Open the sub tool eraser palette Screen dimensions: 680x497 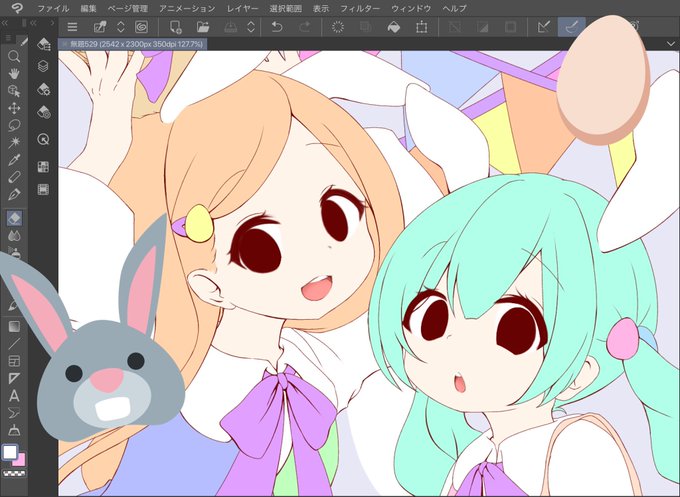click(43, 44)
